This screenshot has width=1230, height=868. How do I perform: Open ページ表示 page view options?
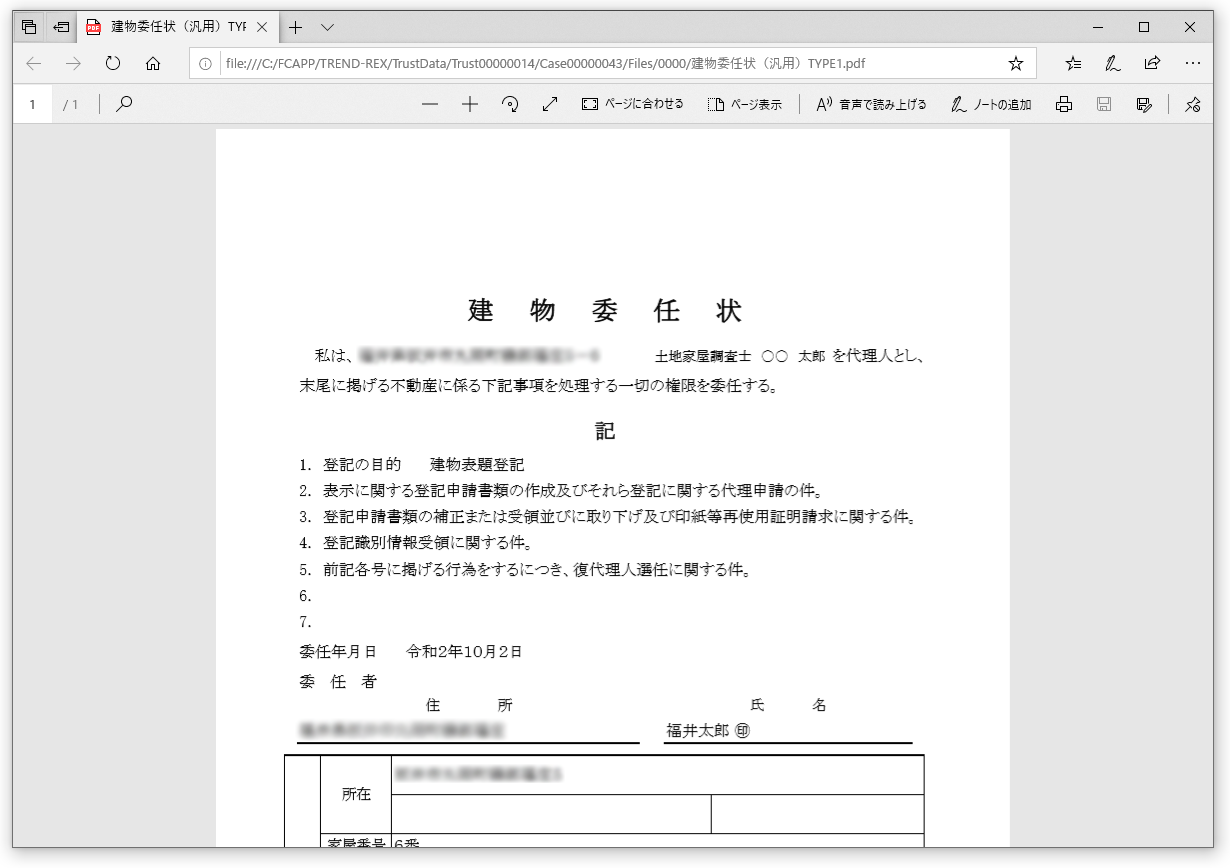tap(745, 104)
